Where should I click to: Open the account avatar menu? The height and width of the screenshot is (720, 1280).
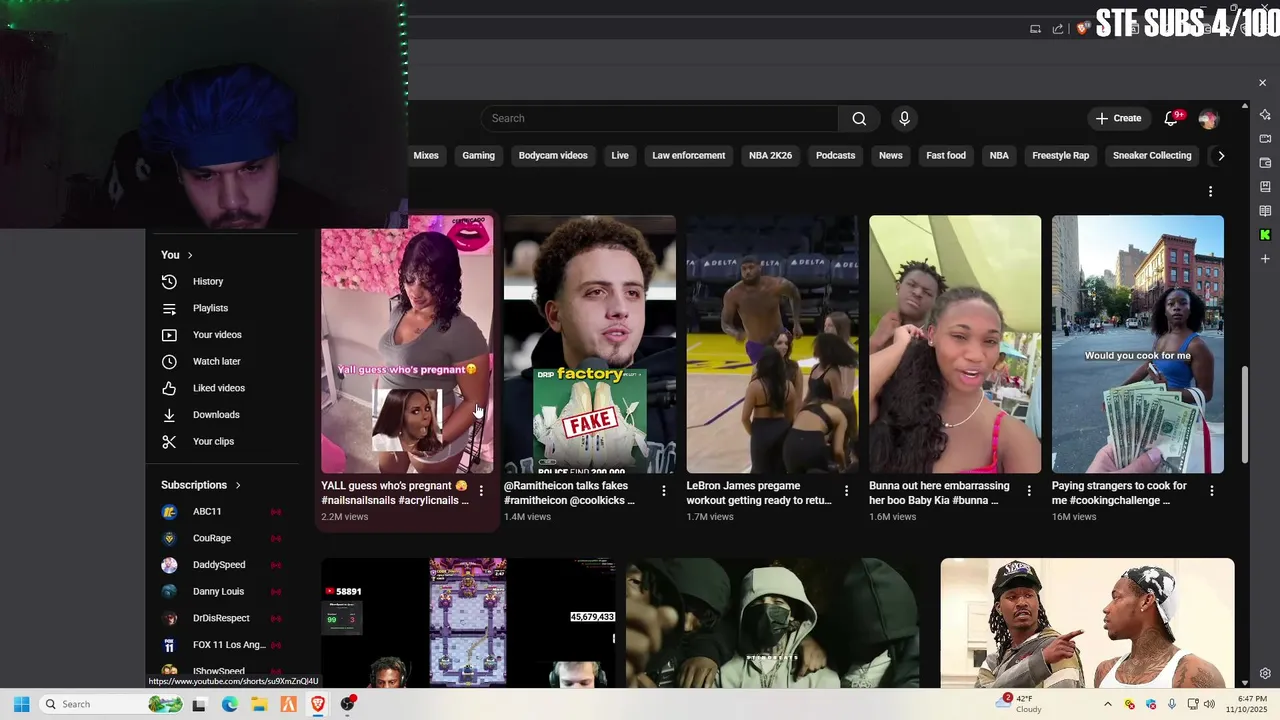(1208, 118)
